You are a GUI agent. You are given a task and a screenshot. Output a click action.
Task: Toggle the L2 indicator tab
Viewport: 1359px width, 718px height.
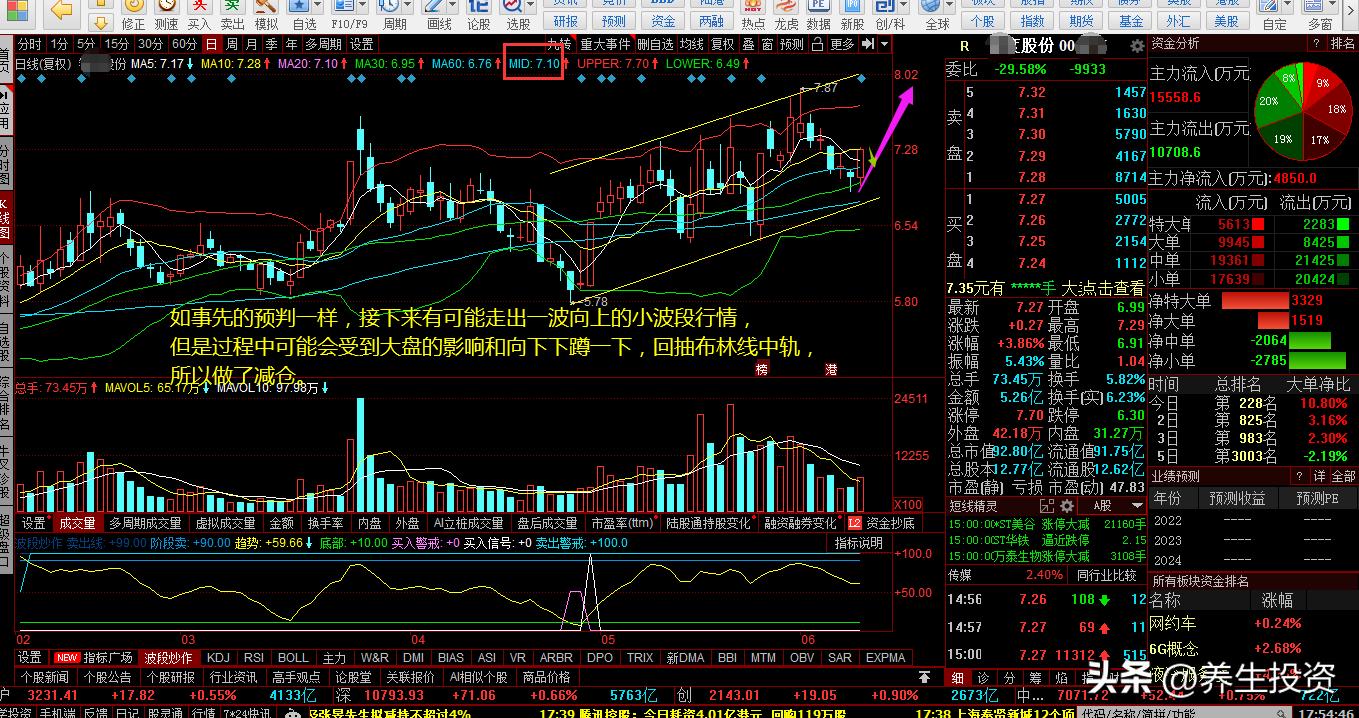point(854,522)
